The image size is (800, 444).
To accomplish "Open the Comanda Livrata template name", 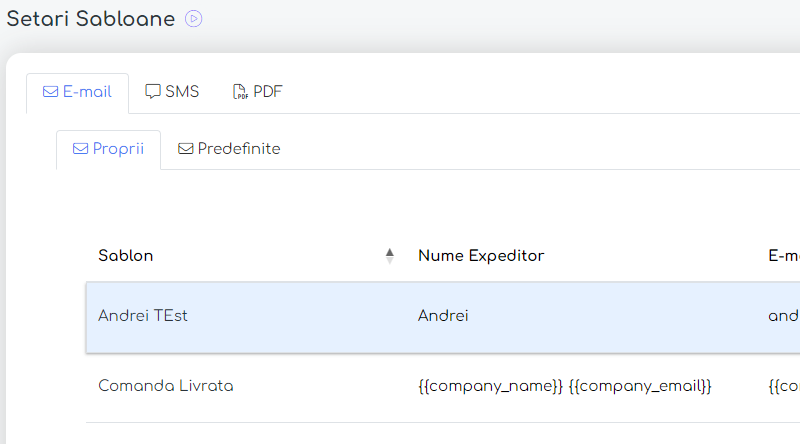I will pos(166,386).
